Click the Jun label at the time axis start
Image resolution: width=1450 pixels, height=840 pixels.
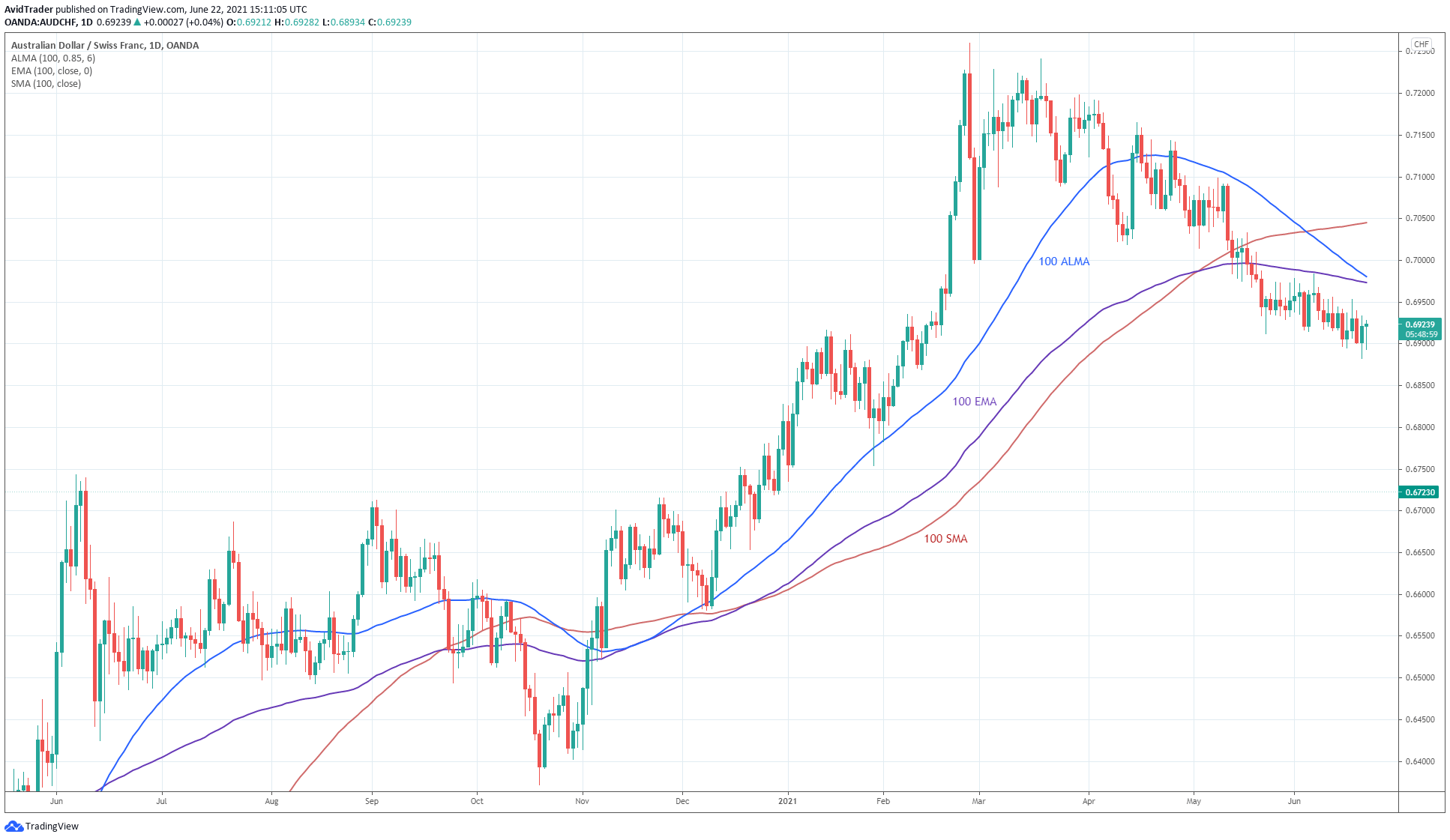tap(56, 801)
